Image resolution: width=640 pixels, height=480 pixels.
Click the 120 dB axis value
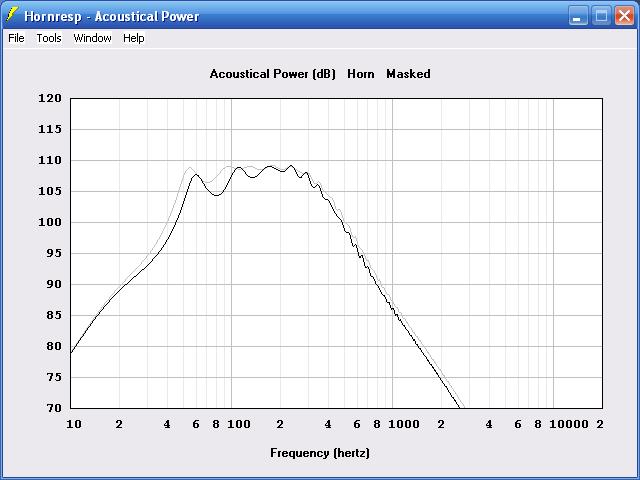point(50,98)
